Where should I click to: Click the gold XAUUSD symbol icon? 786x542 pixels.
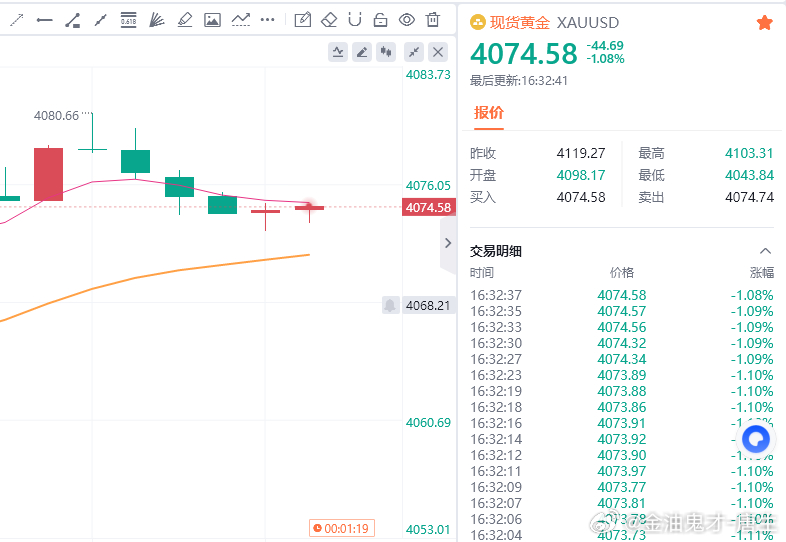[478, 22]
